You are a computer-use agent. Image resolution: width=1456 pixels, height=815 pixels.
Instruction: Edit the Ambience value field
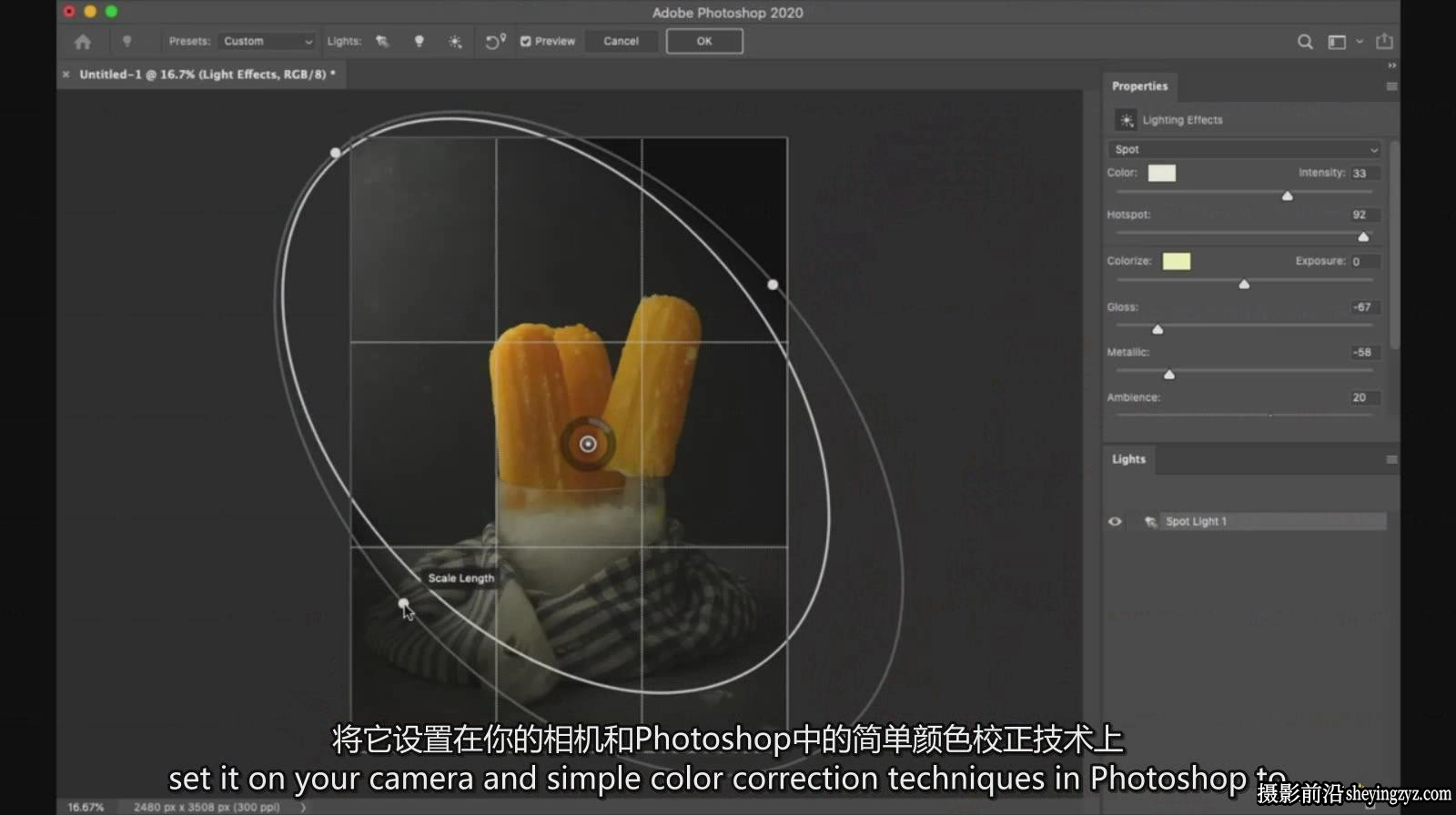(x=1365, y=397)
